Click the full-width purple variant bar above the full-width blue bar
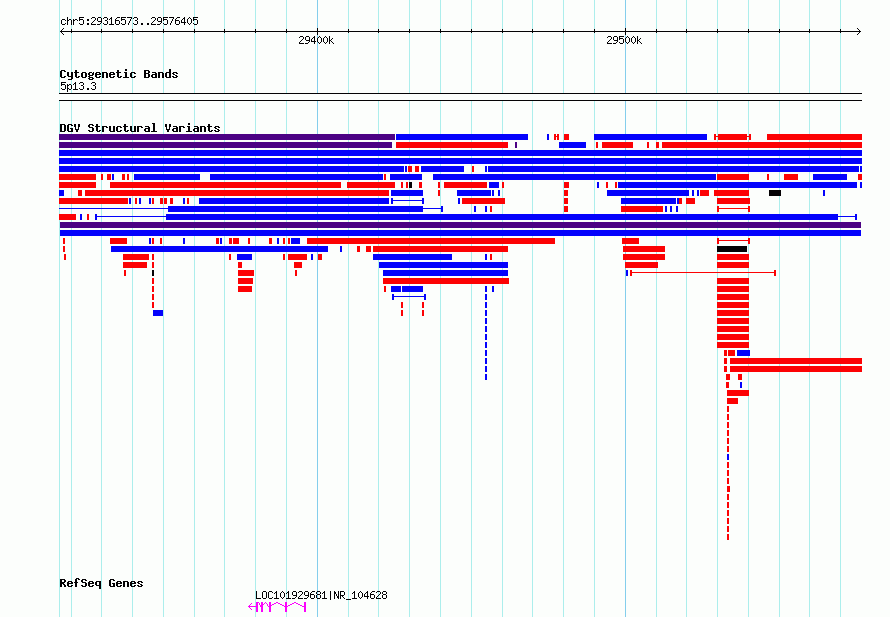The height and width of the screenshot is (617, 890). (x=460, y=225)
